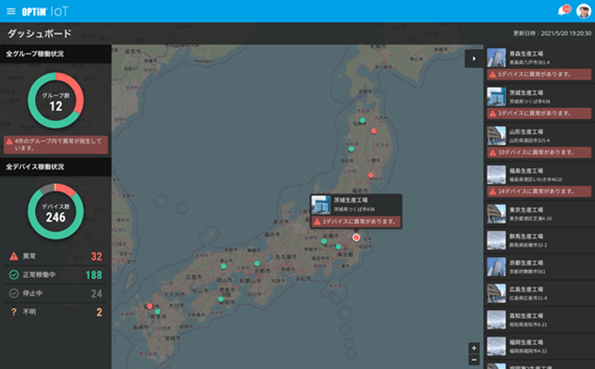Image resolution: width=595 pixels, height=369 pixels.
Task: Select the stopped devices row showing 24
Action: click(x=56, y=293)
